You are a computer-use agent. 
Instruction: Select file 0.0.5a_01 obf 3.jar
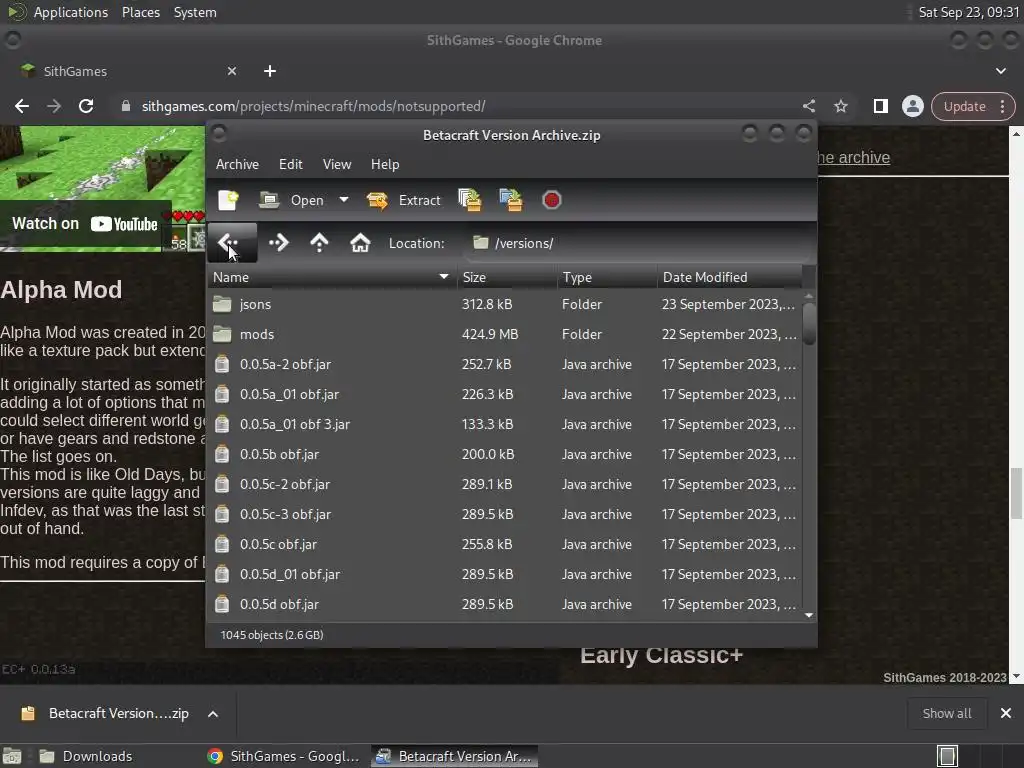click(504, 424)
